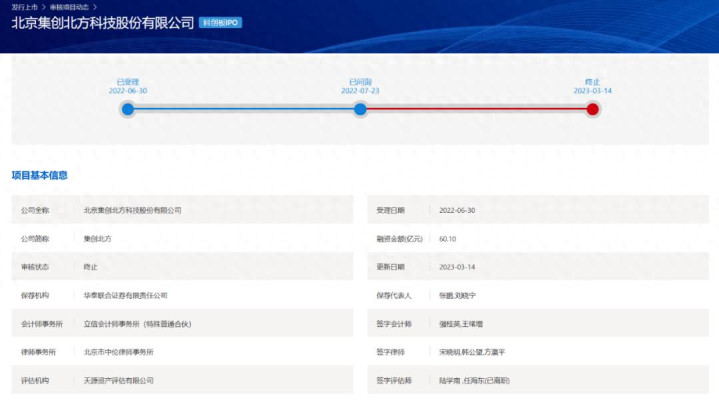Viewport: 719px width, 414px height.
Task: Click the red progress bar segment
Action: coord(476,109)
